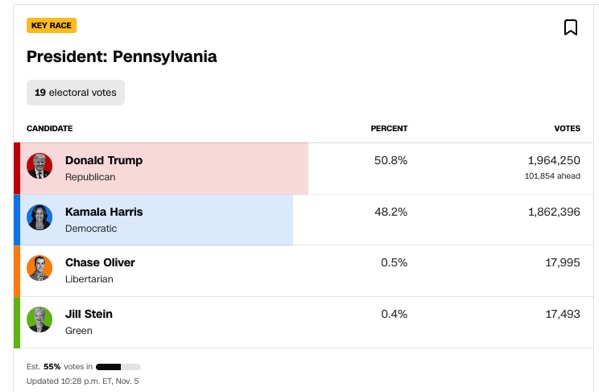Click Trump's 1,964,250 vote count
The width and height of the screenshot is (599, 392).
[554, 160]
